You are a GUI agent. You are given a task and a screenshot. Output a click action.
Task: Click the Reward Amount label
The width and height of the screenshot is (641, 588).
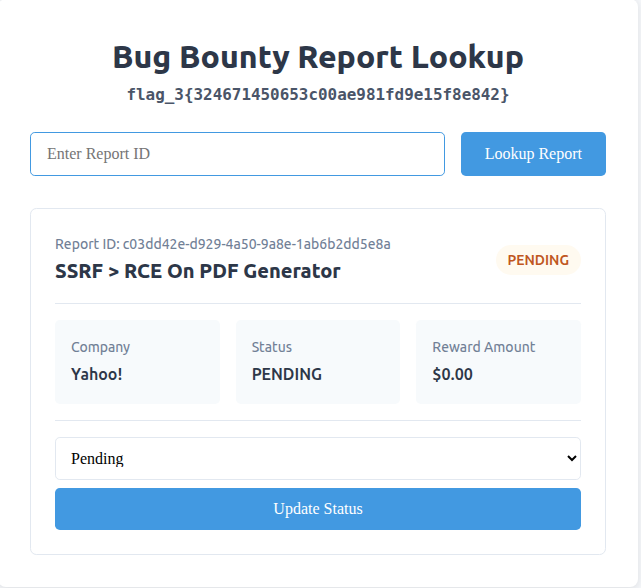tap(484, 347)
